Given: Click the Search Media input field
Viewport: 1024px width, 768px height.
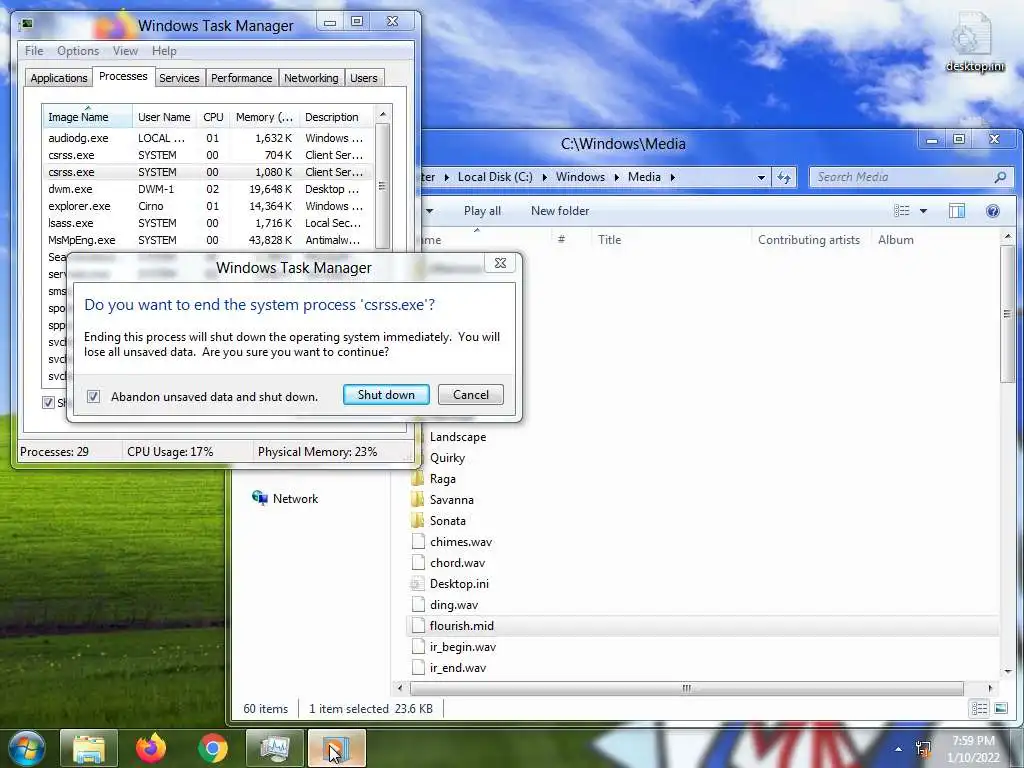Looking at the screenshot, I should [900, 177].
